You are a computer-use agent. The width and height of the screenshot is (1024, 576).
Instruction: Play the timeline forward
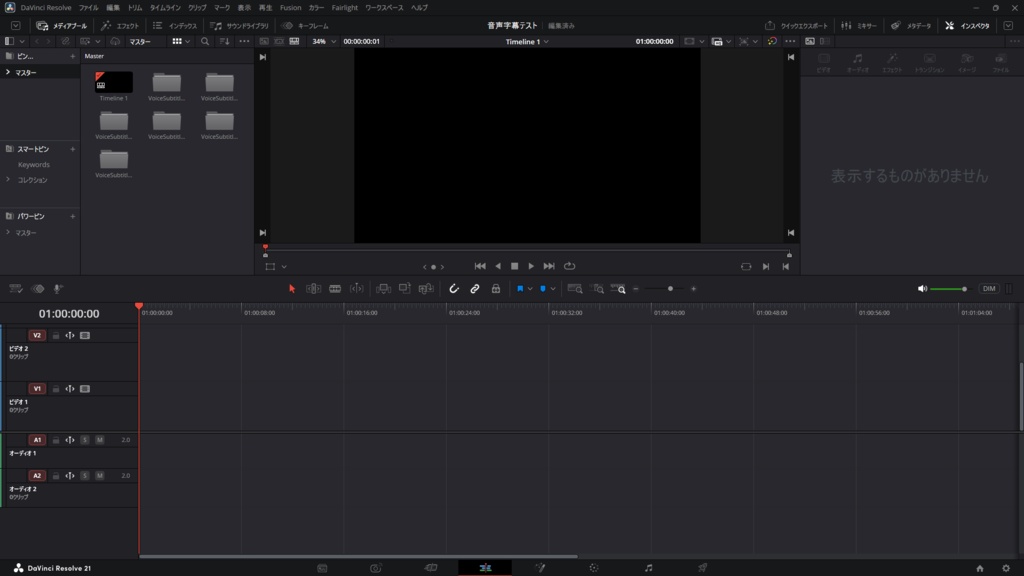coord(531,266)
